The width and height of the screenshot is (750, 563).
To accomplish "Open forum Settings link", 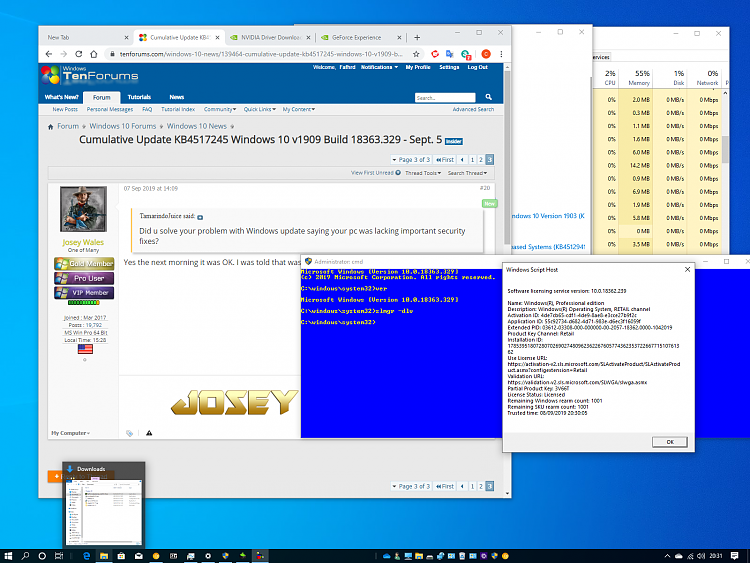I will 449,67.
